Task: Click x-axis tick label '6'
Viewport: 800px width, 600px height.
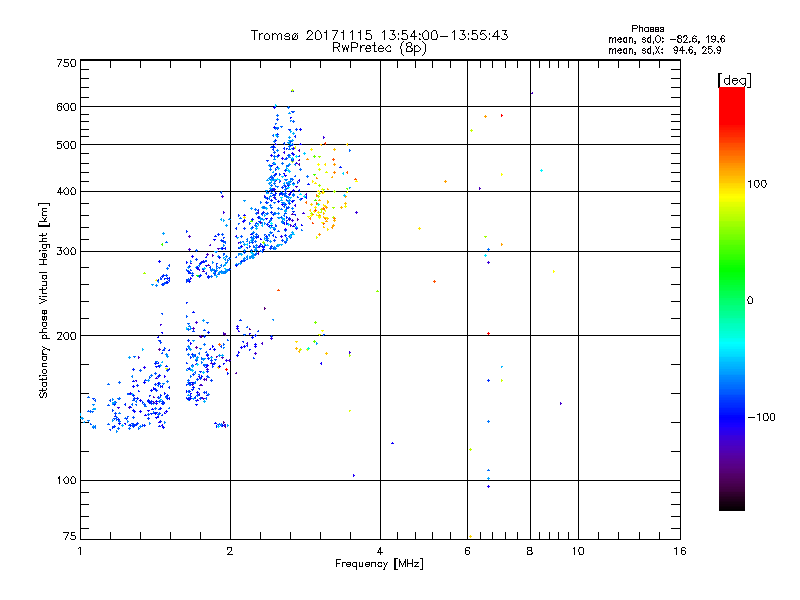Action: (x=467, y=551)
